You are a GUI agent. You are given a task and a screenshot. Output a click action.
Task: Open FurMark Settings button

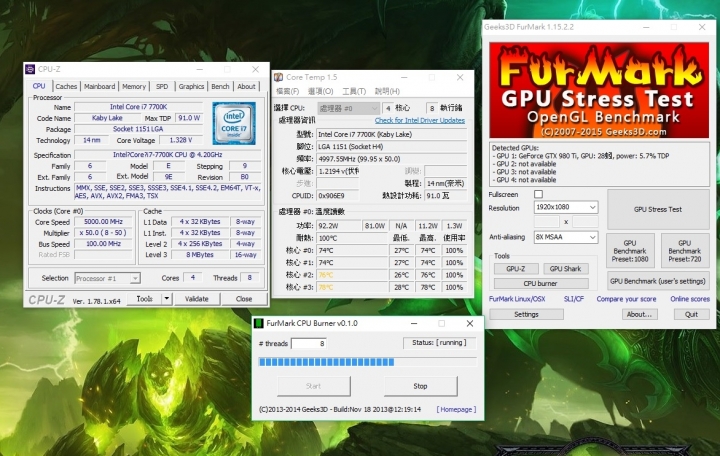(526, 314)
